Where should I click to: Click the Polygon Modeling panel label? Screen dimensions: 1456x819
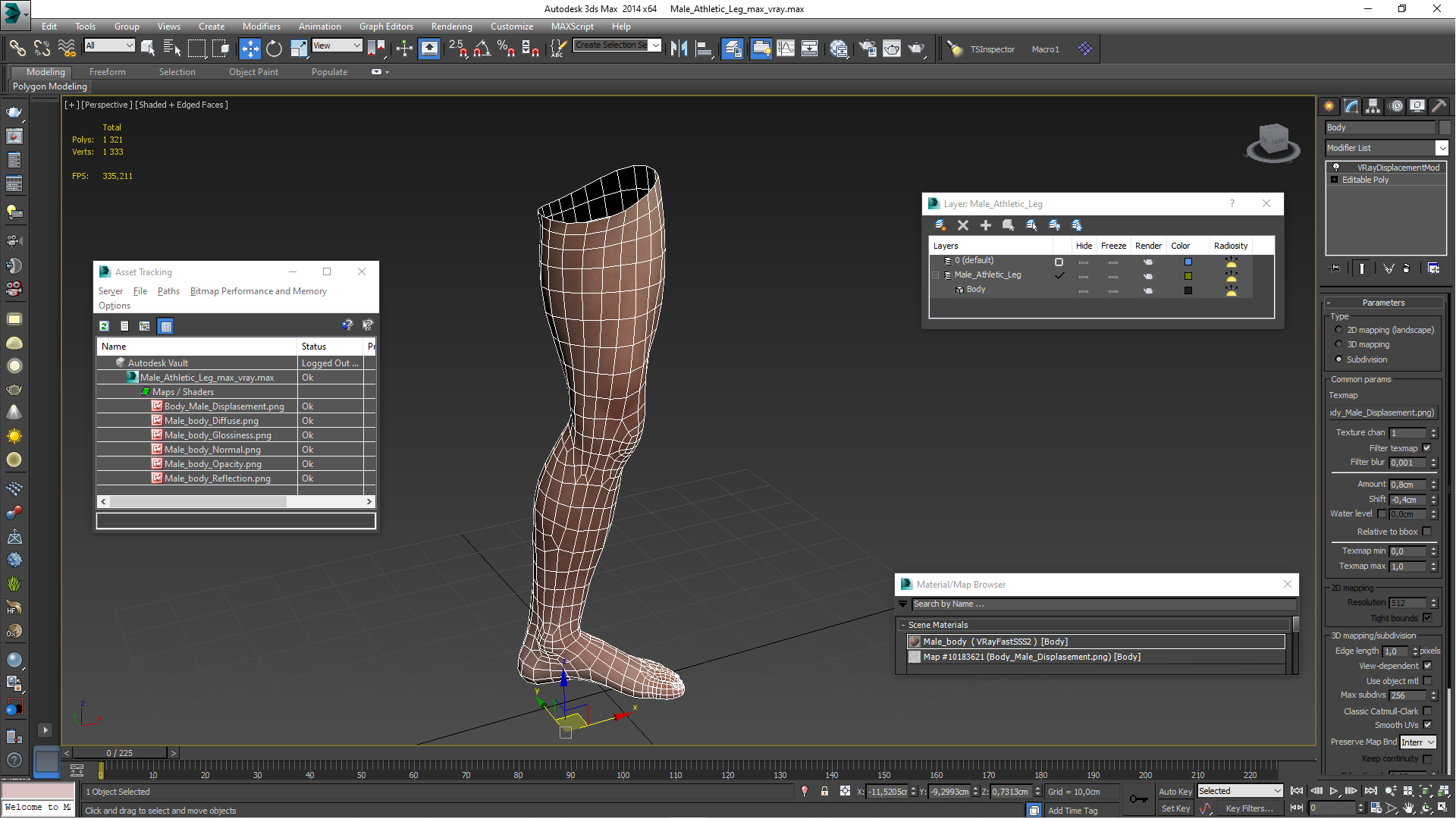point(50,86)
